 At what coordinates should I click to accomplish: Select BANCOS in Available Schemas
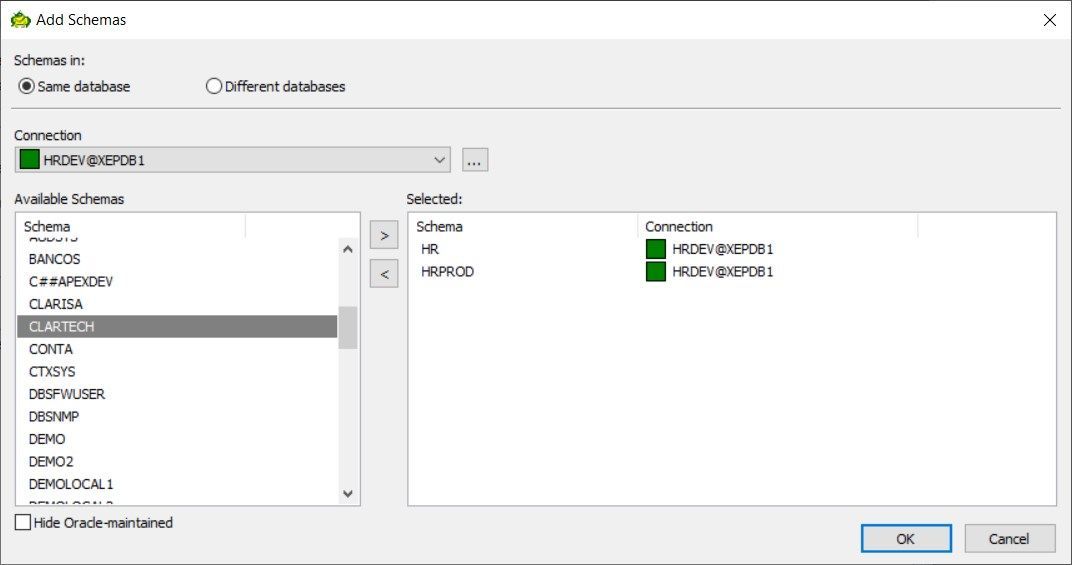tap(177, 259)
